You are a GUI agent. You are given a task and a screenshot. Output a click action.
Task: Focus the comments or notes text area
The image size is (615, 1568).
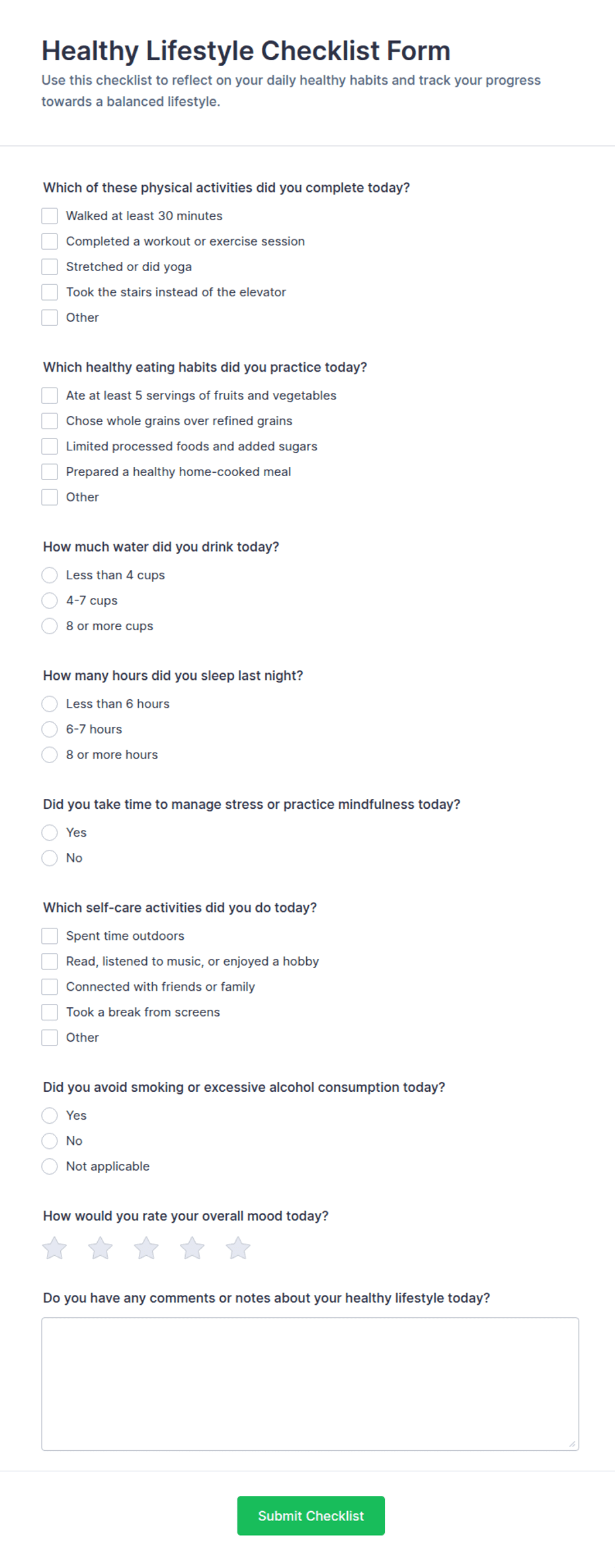310,1384
